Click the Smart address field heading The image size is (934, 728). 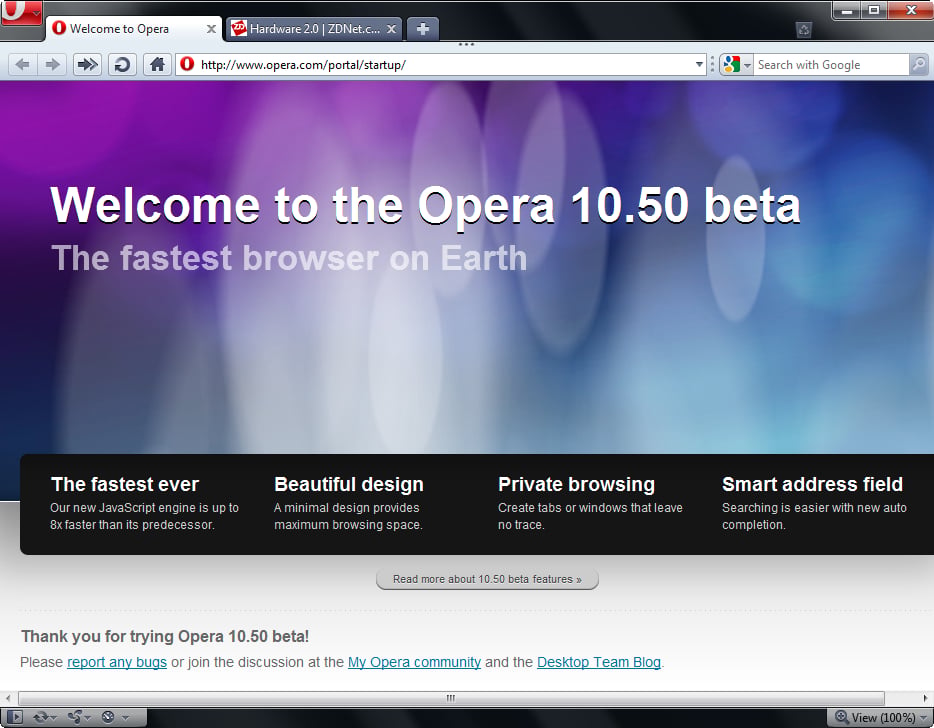(812, 484)
